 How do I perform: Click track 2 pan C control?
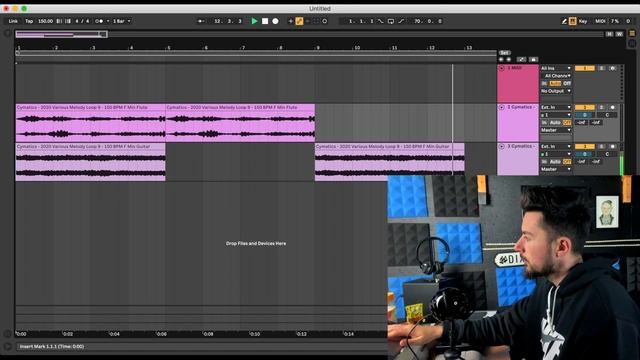(607, 115)
